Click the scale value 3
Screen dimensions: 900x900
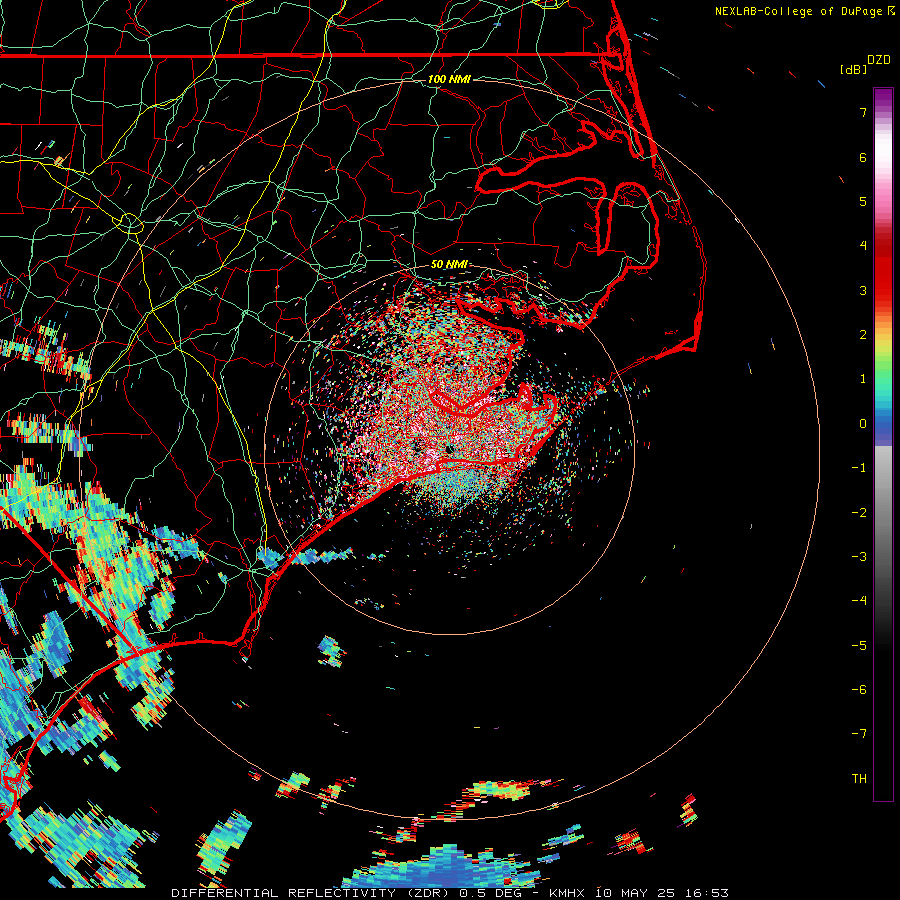863,290
